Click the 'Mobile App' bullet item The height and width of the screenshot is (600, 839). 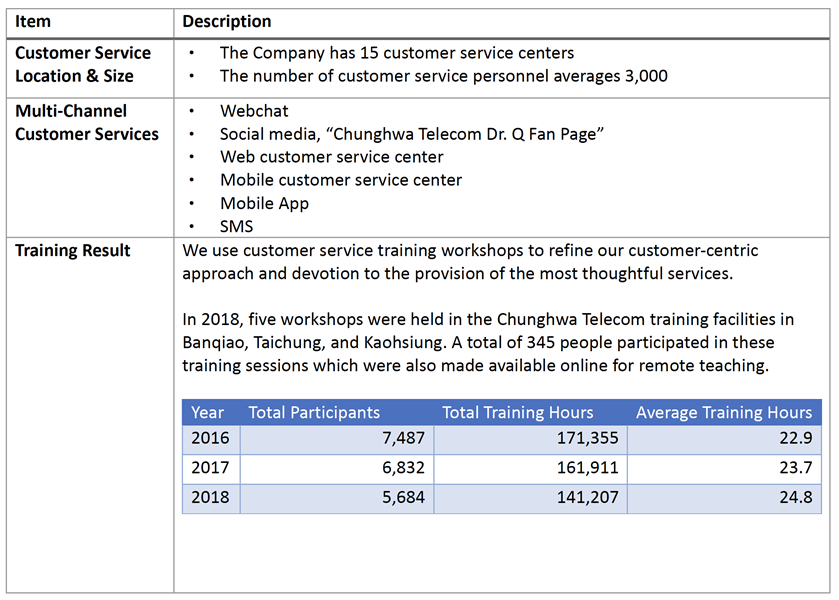pyautogui.click(x=264, y=203)
